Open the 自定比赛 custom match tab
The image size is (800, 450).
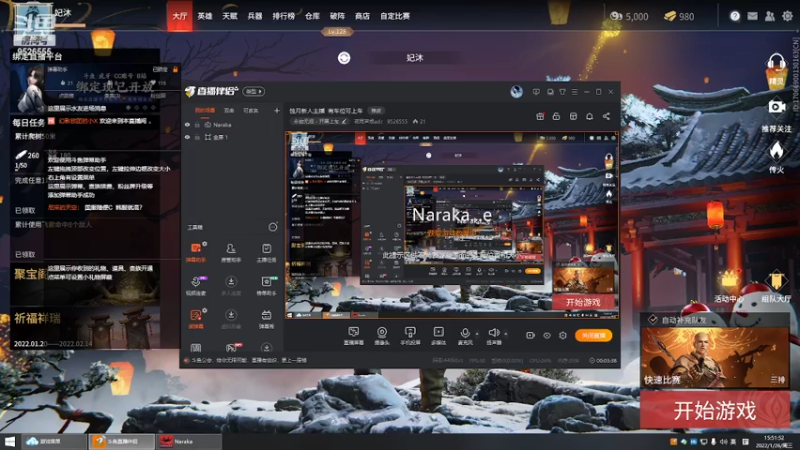(x=395, y=16)
